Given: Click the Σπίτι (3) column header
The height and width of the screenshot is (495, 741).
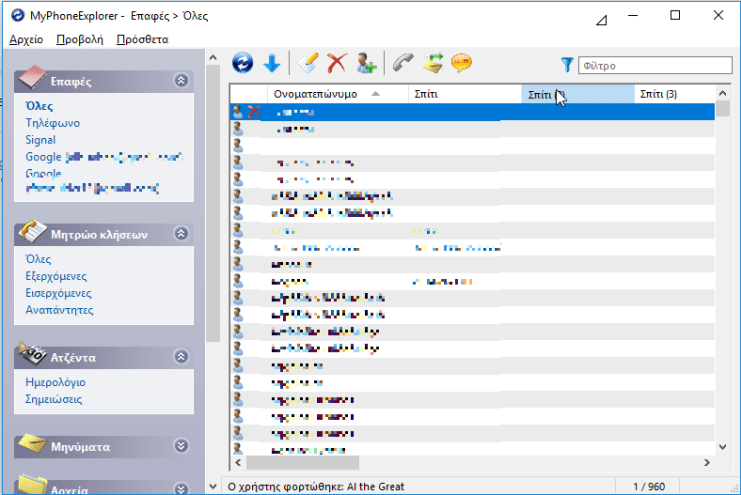Looking at the screenshot, I should [x=674, y=94].
